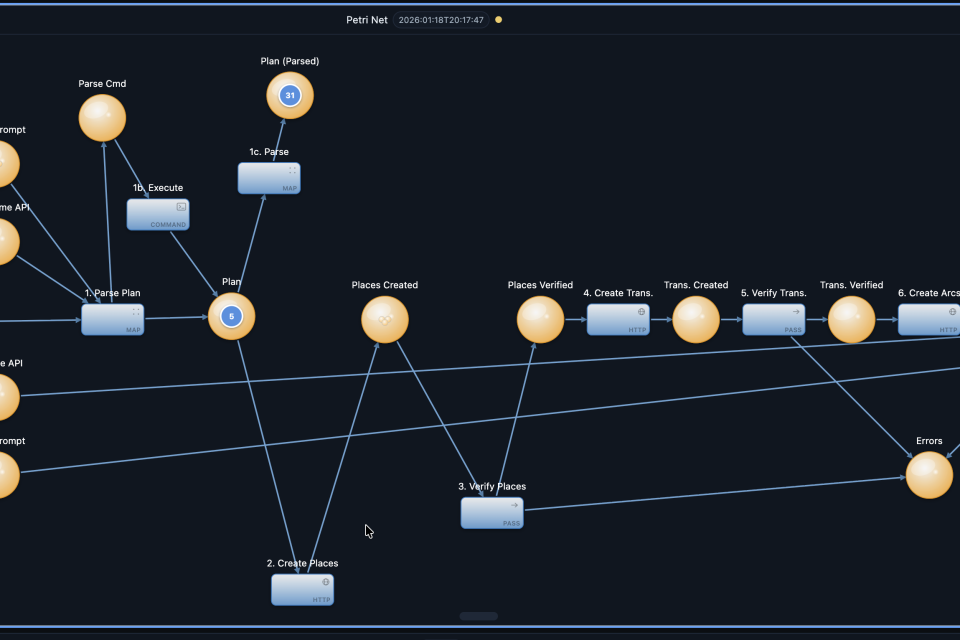Select the 3. Verify Places pass transition
The image size is (960, 640).
pyautogui.click(x=491, y=512)
